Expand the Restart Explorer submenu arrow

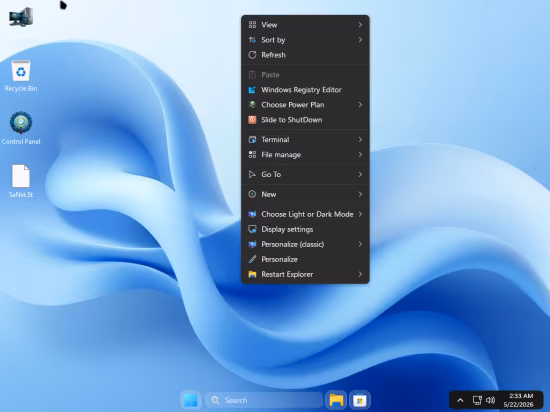(x=360, y=274)
